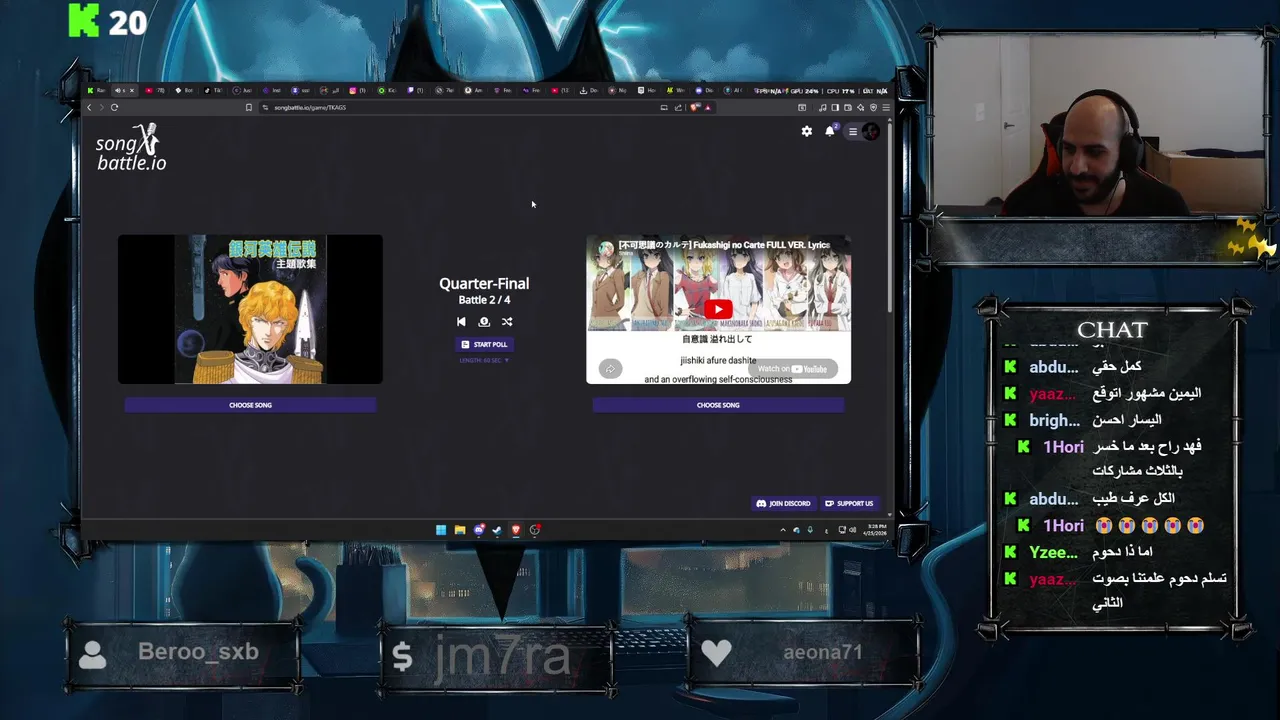
Task: Click Watch on YouTube link
Action: coord(793,369)
